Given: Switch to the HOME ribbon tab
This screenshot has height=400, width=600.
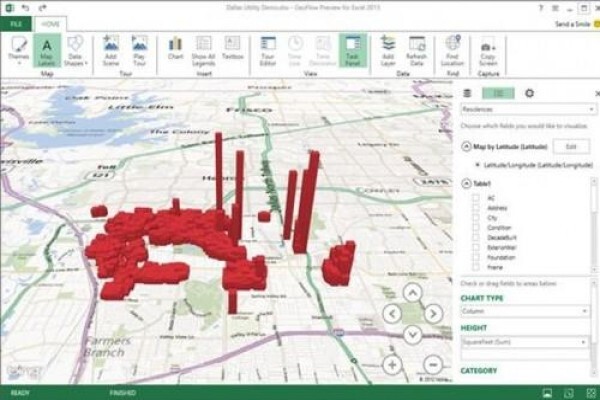Looking at the screenshot, I should (51, 24).
